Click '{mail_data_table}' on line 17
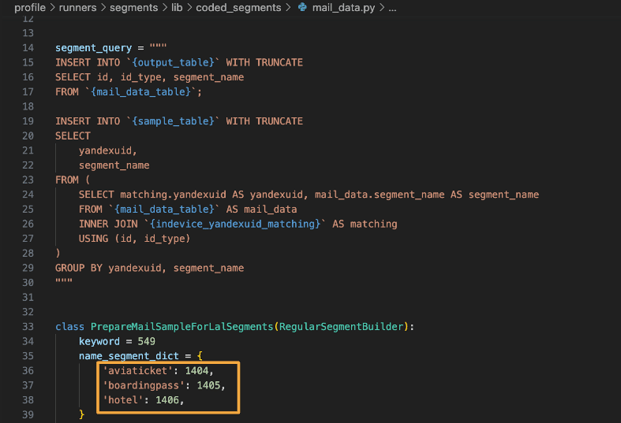 click(141, 92)
